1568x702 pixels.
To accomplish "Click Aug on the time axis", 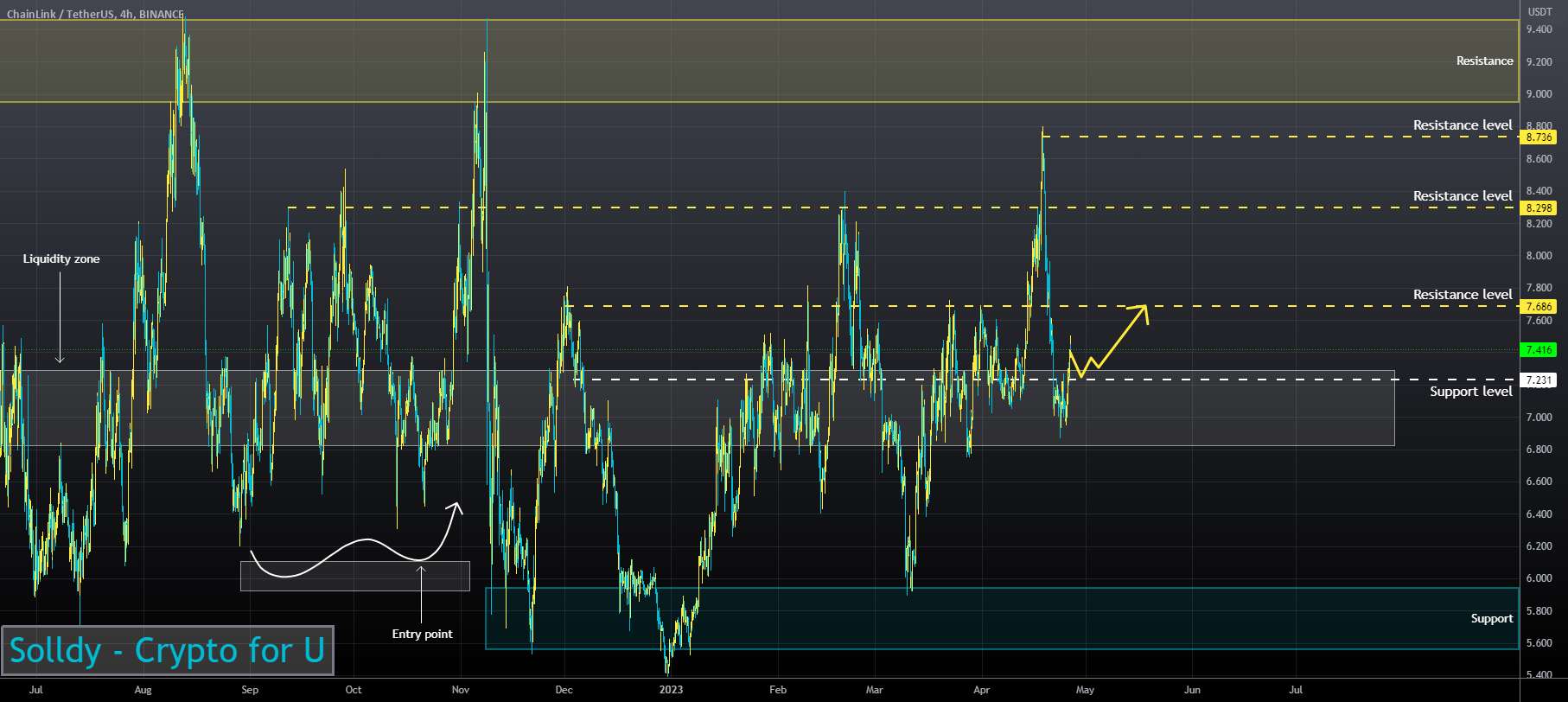I will pos(143,690).
